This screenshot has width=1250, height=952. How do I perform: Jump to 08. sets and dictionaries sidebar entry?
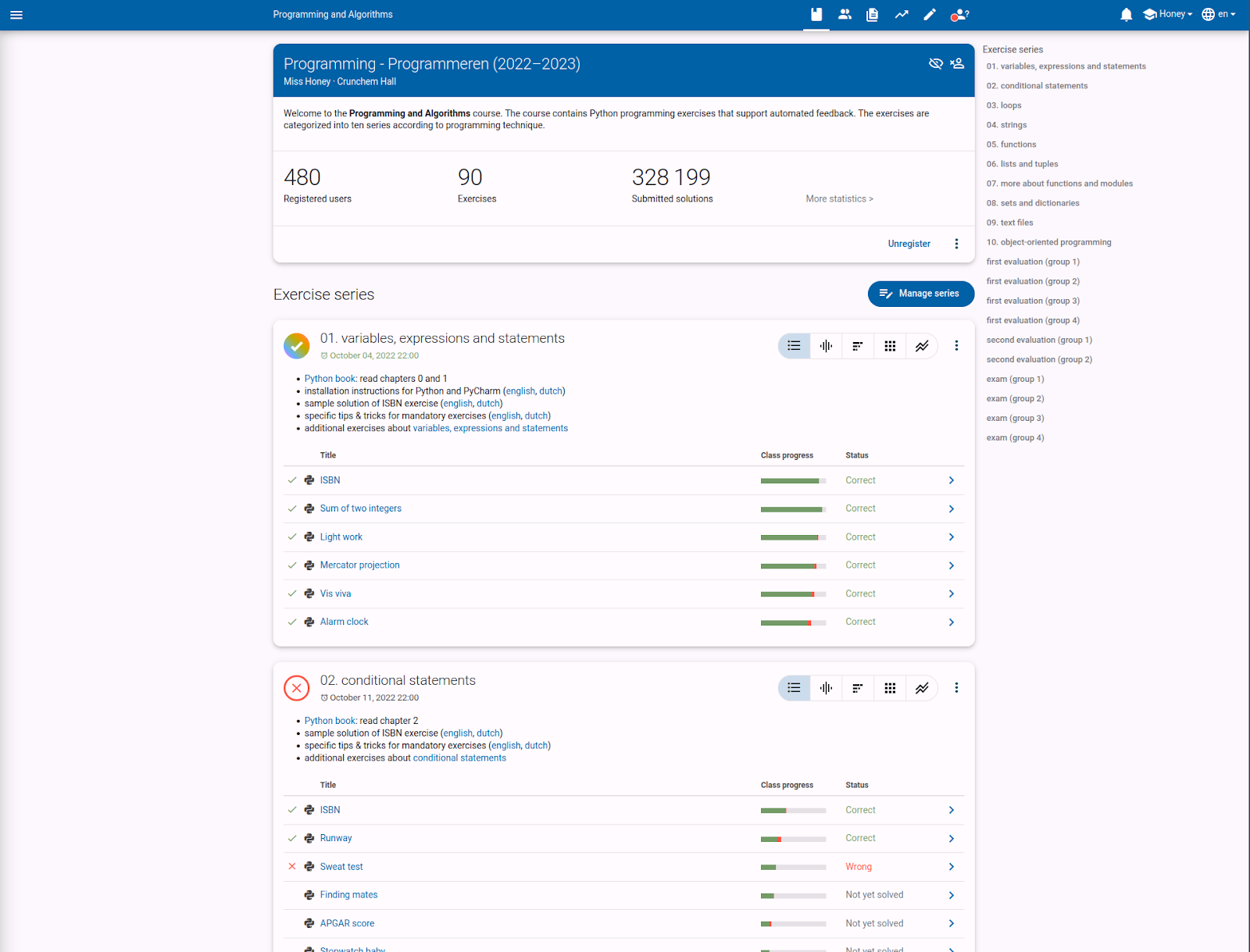click(x=1033, y=203)
